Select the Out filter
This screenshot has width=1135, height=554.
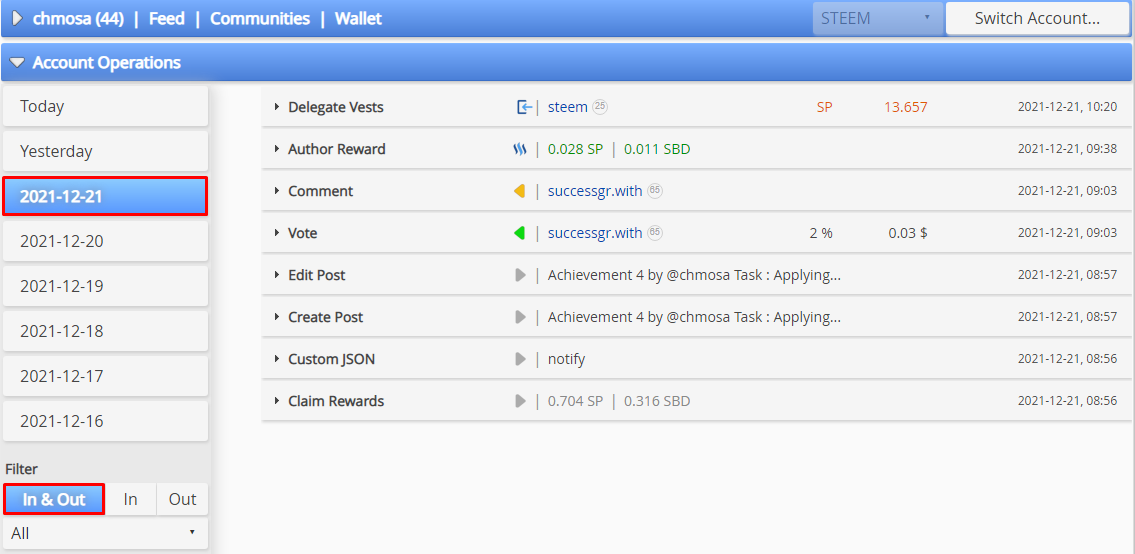(x=182, y=500)
